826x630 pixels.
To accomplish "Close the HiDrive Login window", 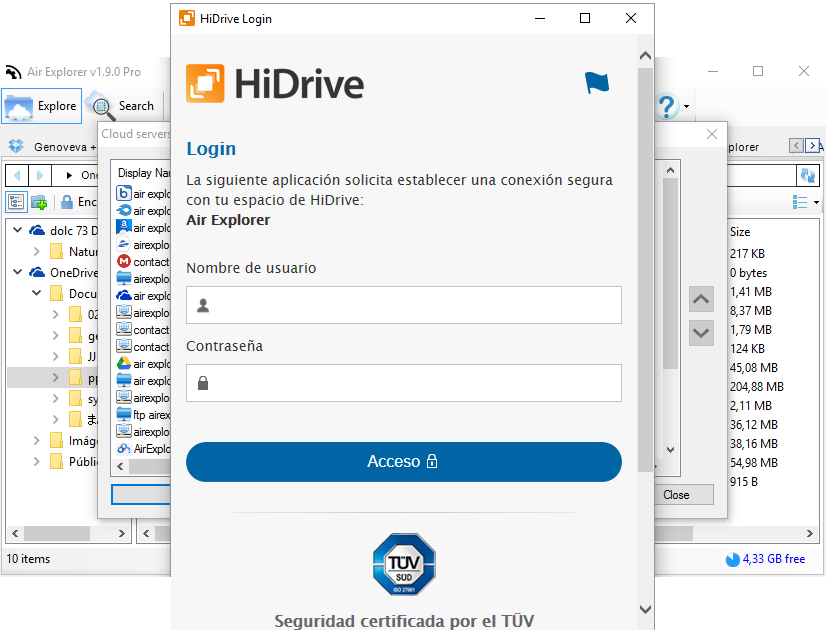I will pos(631,18).
